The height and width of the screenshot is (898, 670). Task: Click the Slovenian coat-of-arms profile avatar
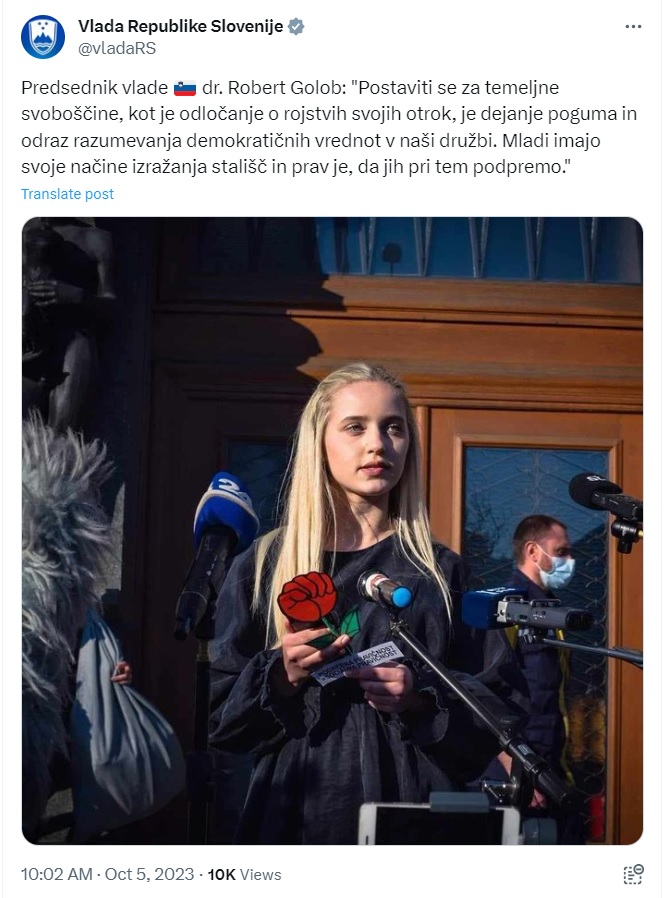pyautogui.click(x=43, y=37)
